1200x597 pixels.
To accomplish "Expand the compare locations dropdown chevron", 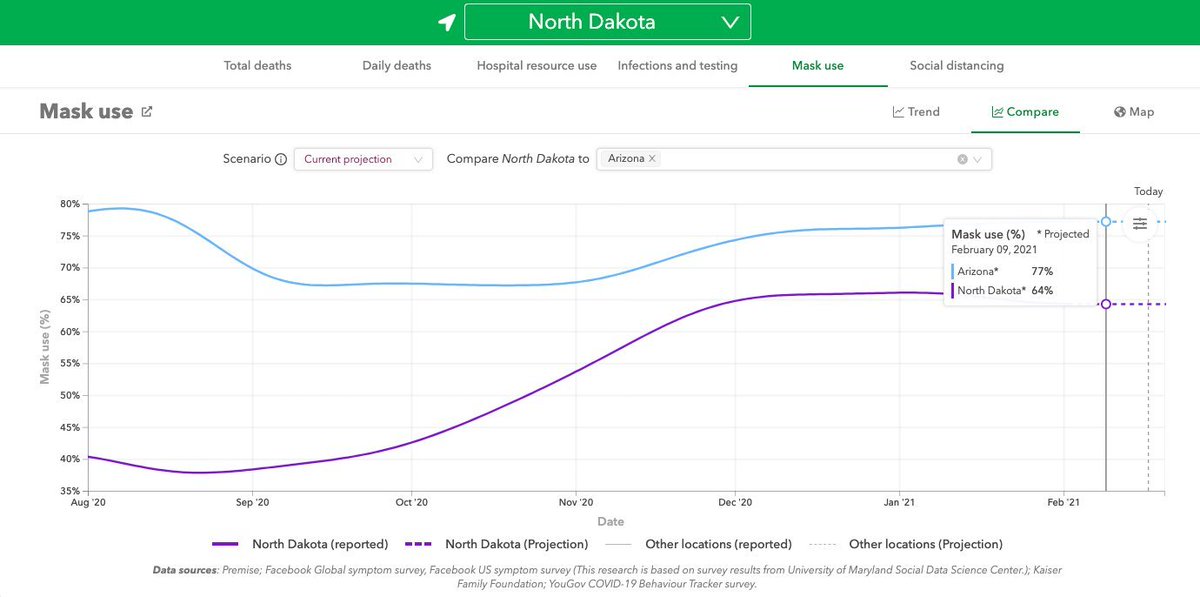I will (977, 158).
